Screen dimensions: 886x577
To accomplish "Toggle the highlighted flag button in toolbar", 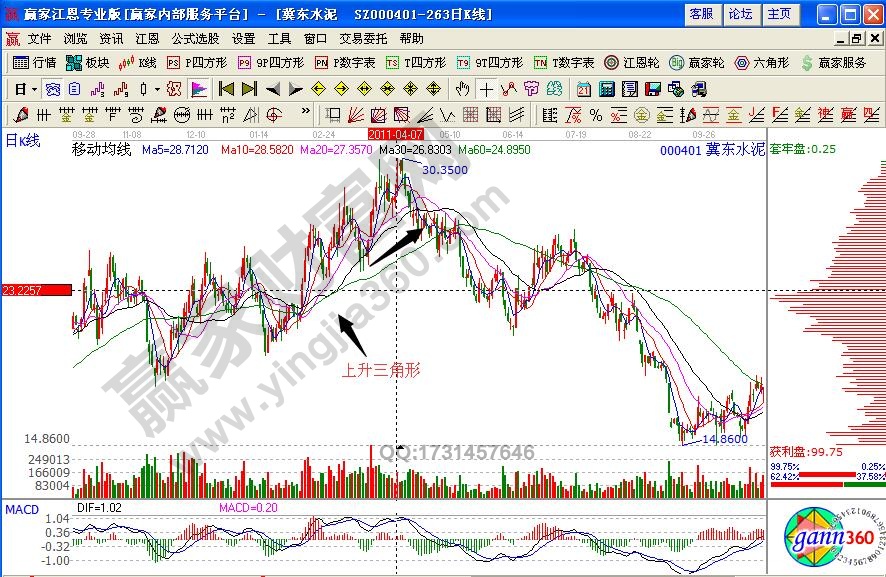I will click(197, 88).
